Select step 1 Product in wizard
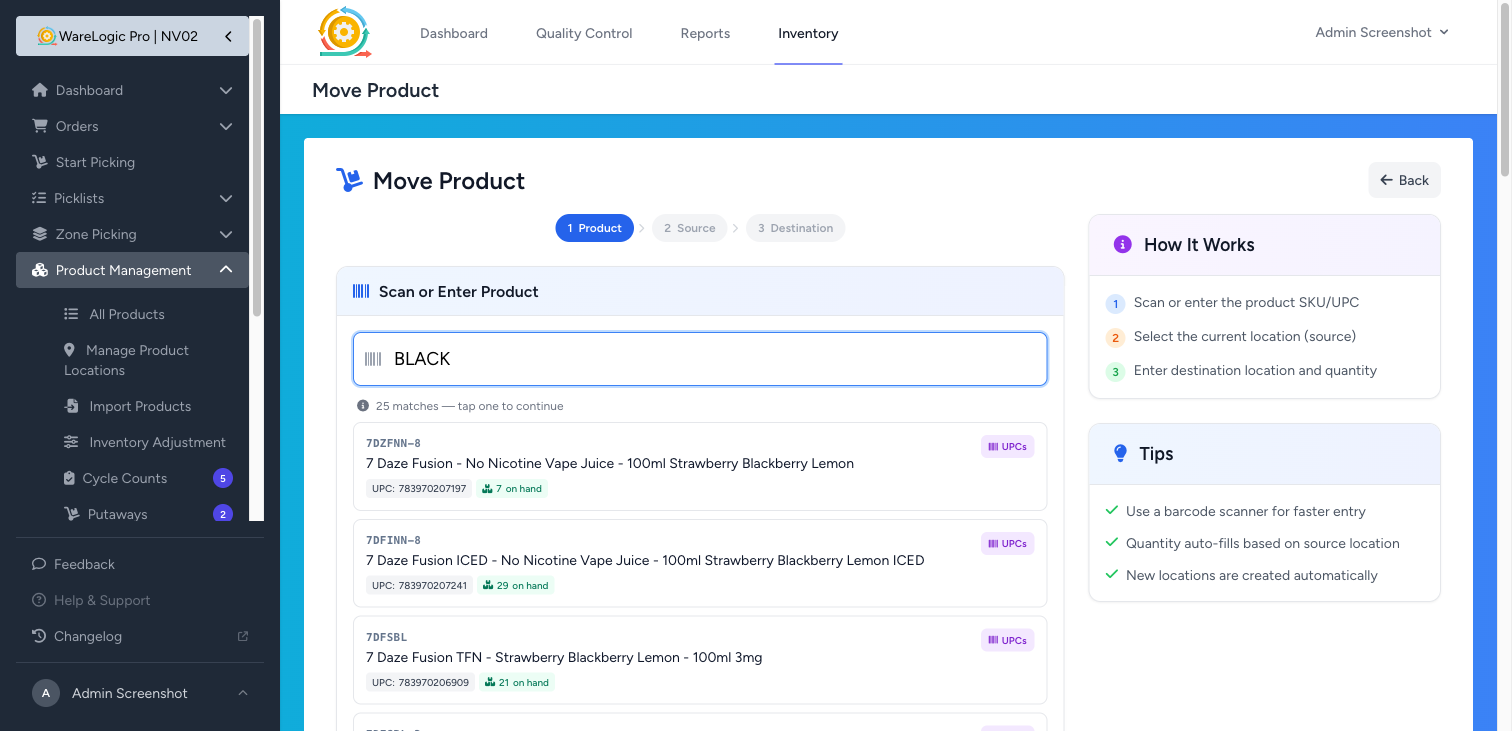Viewport: 1512px width, 731px height. point(595,228)
